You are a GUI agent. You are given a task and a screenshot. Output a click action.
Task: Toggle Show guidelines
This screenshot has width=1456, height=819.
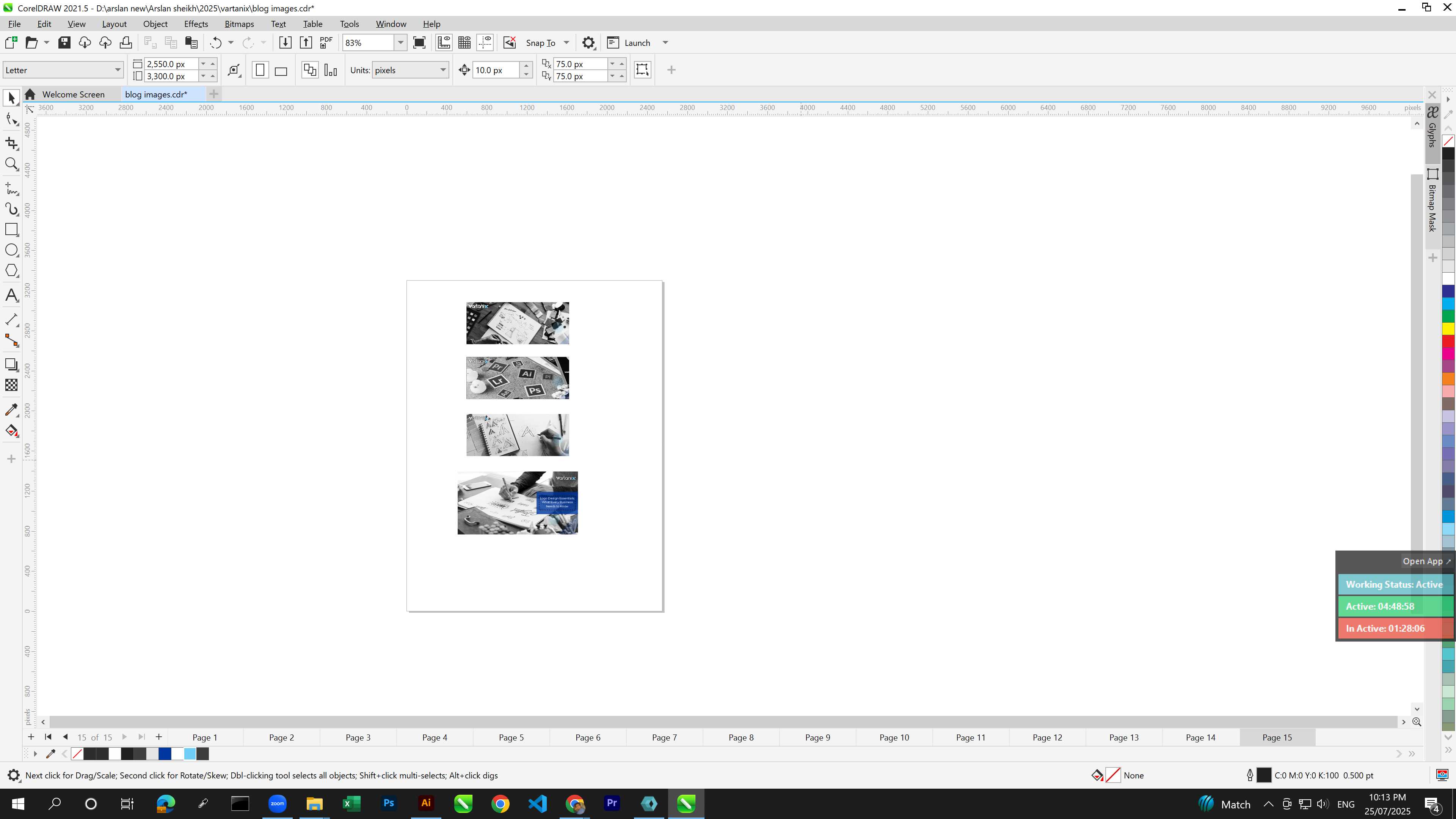(485, 42)
